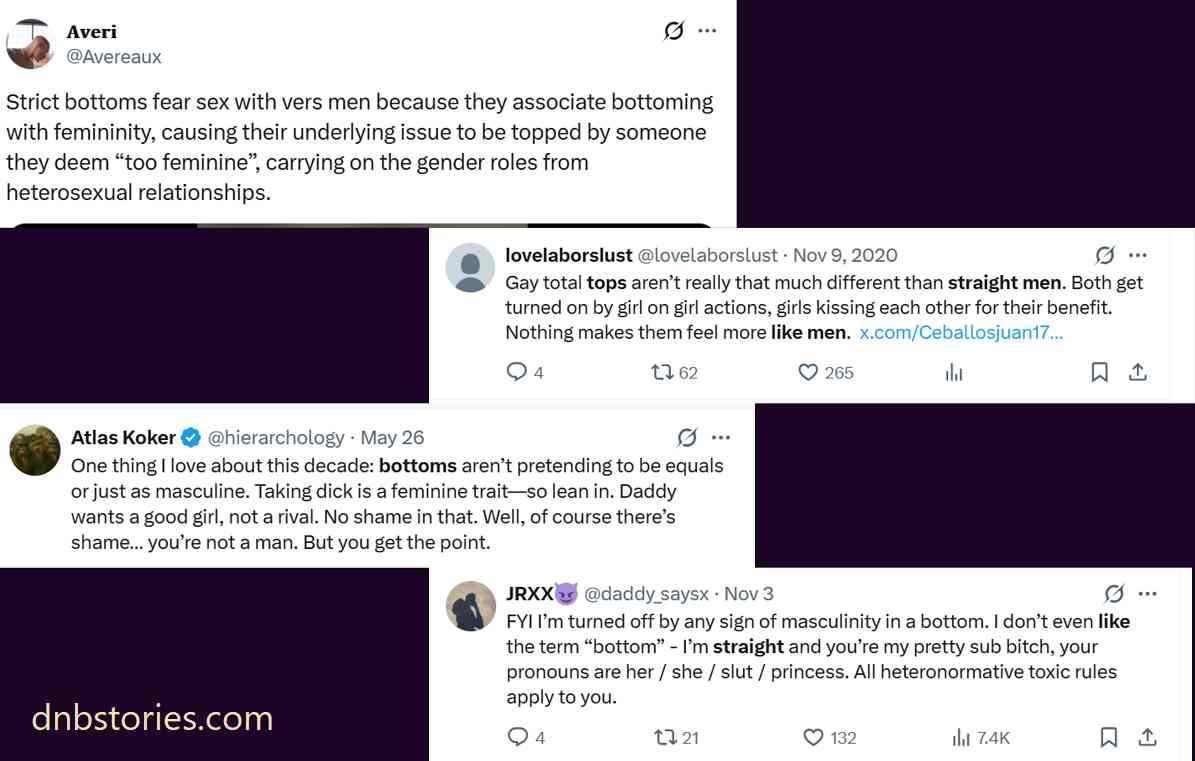
Task: Click the upload share icon on lovelaborslust's tweet
Action: 1138,372
